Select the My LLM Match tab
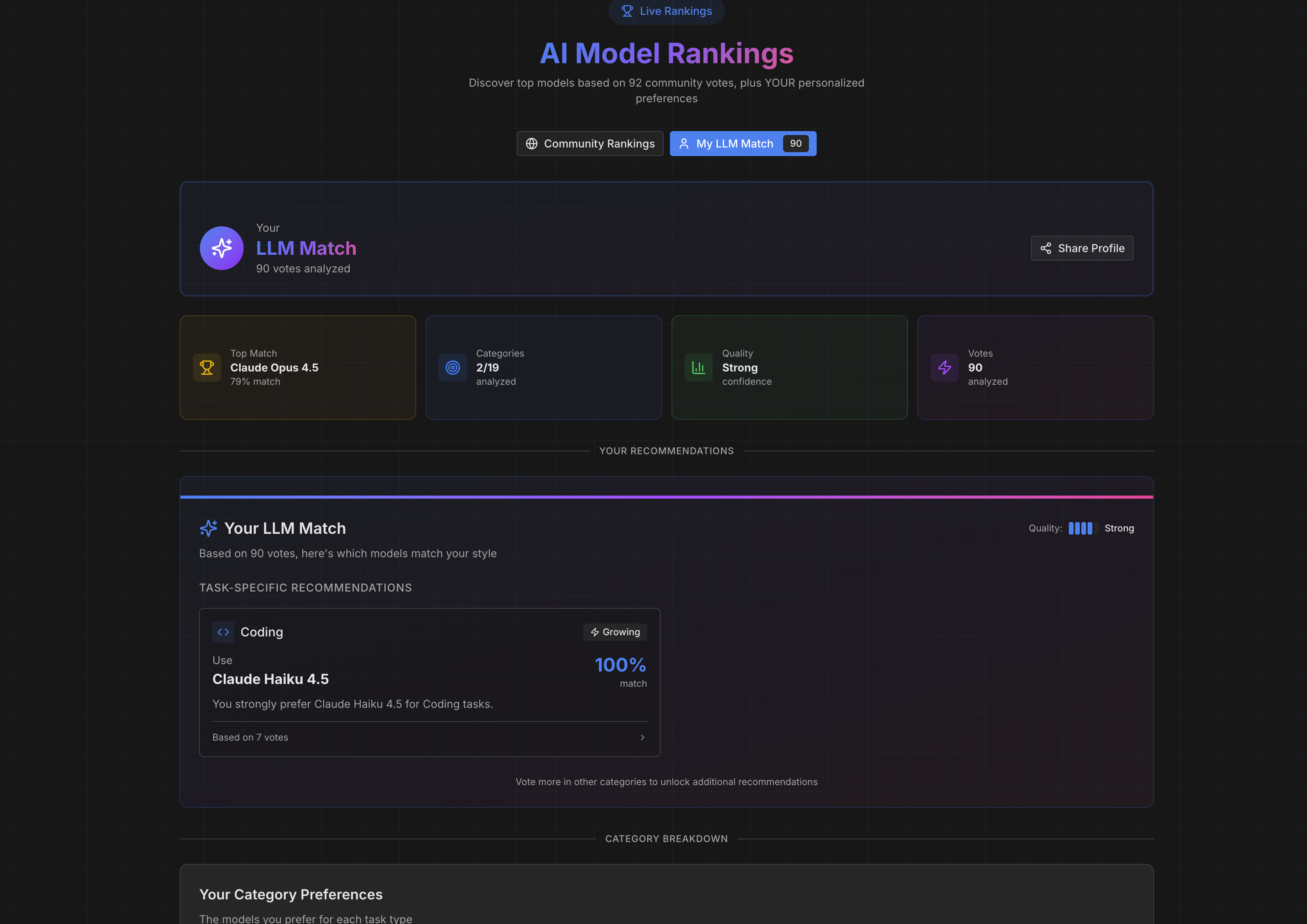Image resolution: width=1307 pixels, height=924 pixels. [734, 143]
